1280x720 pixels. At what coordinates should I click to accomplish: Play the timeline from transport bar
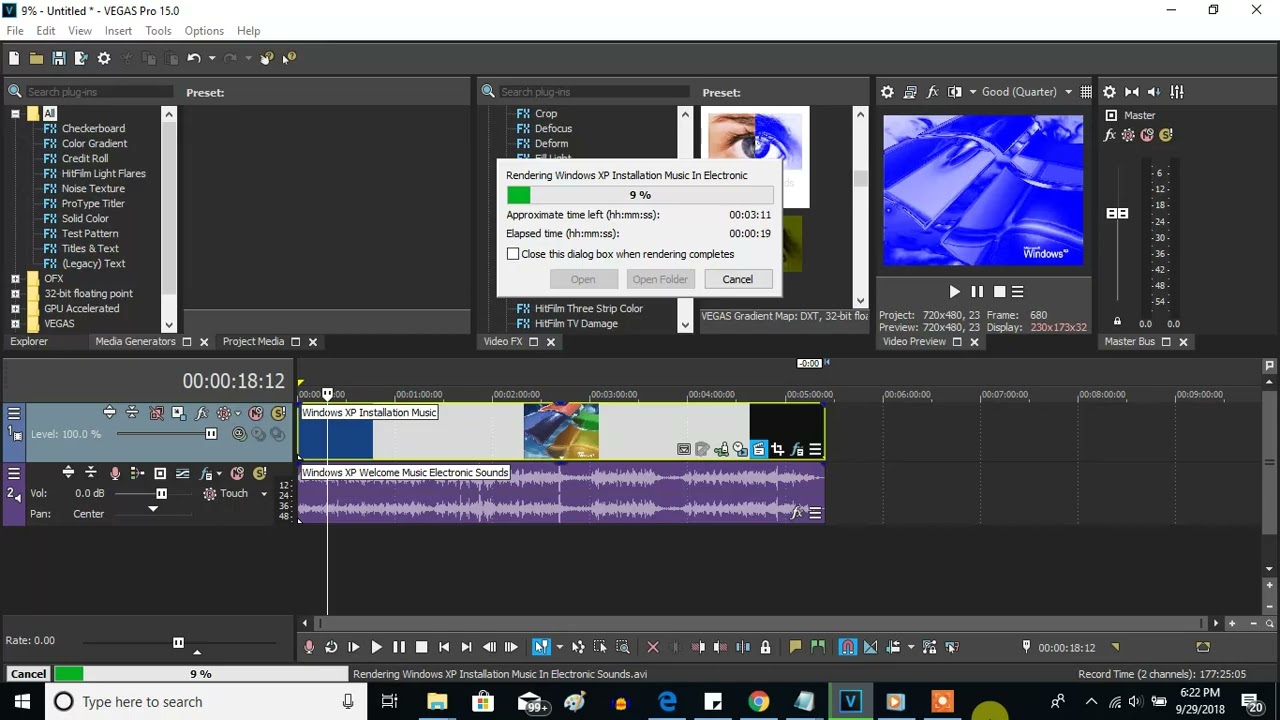[376, 647]
